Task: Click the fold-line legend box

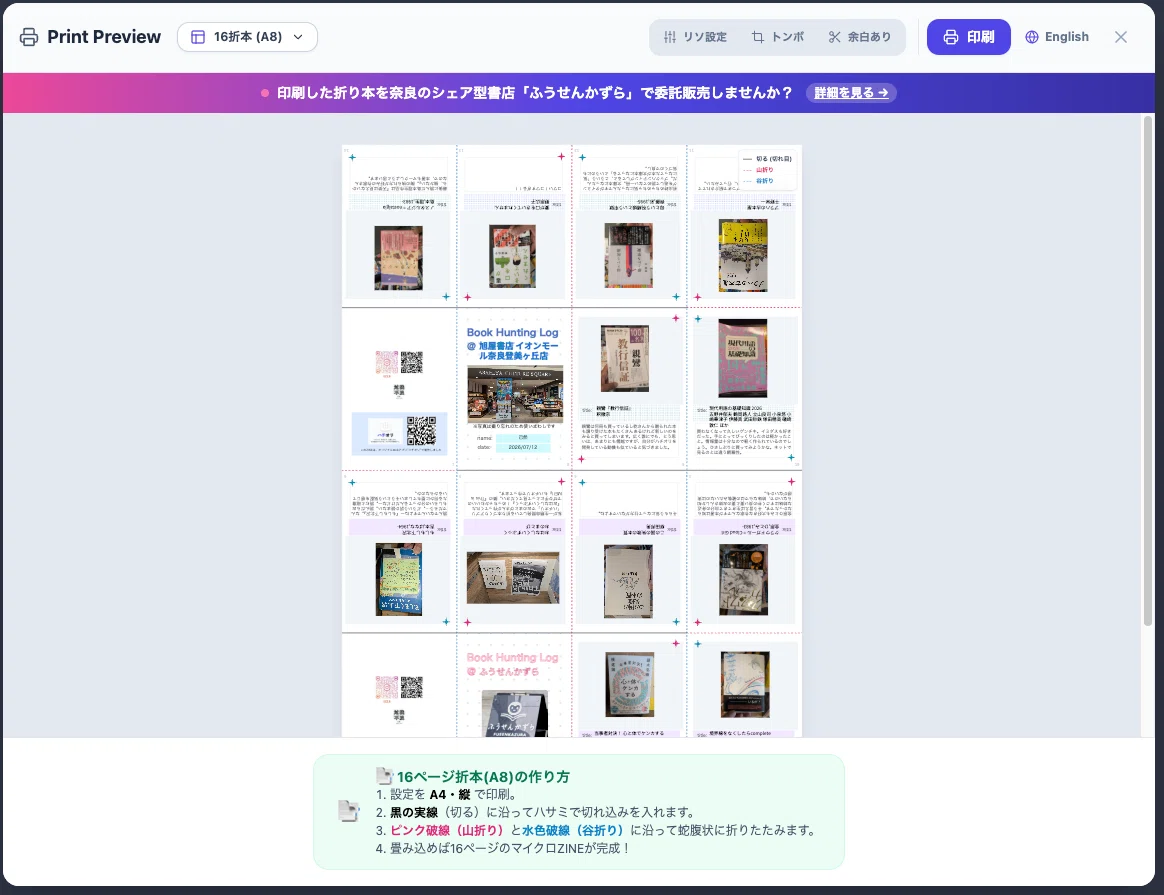Action: 768,170
